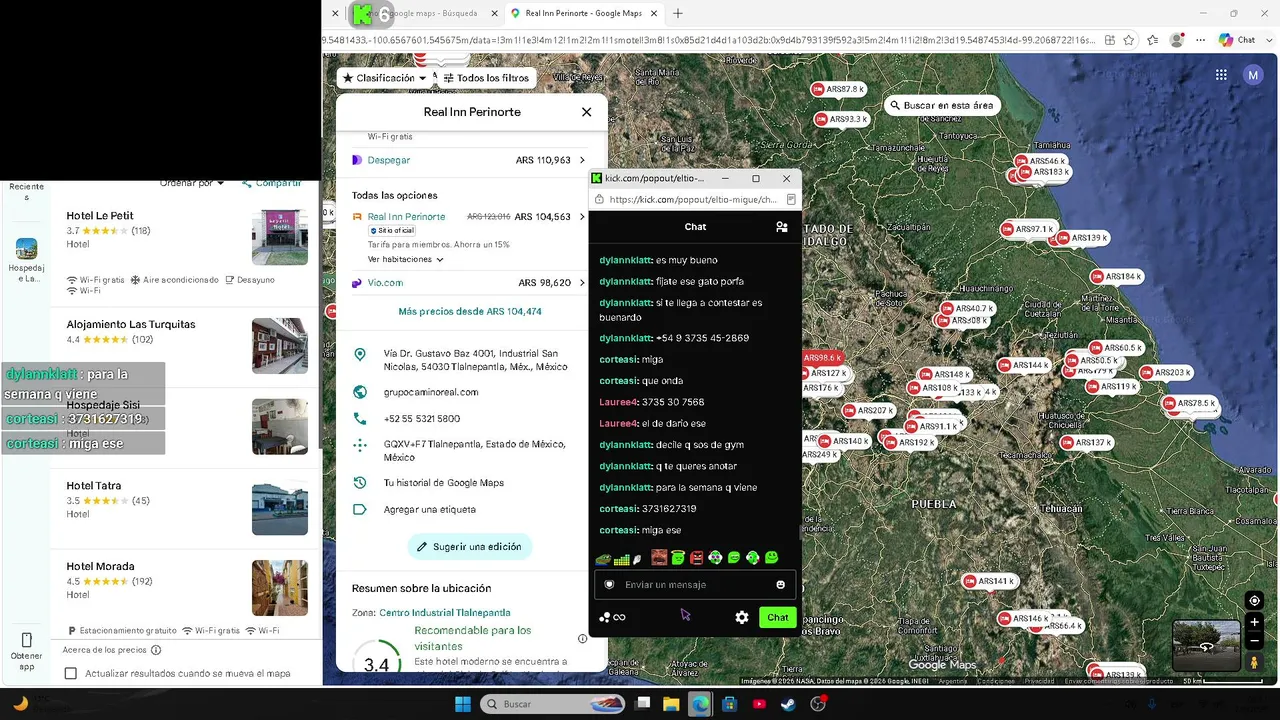
Task: Click the hotel website globe icon
Action: coord(360,392)
